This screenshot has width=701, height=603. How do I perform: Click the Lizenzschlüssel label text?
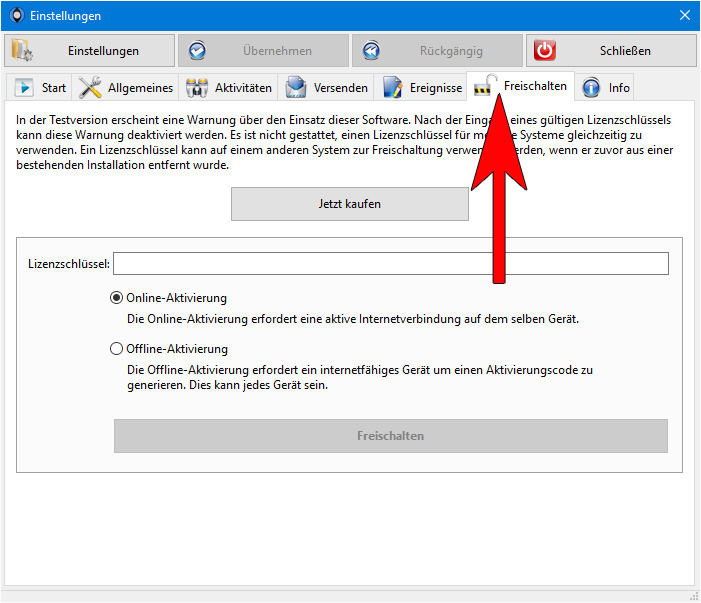[x=69, y=264]
